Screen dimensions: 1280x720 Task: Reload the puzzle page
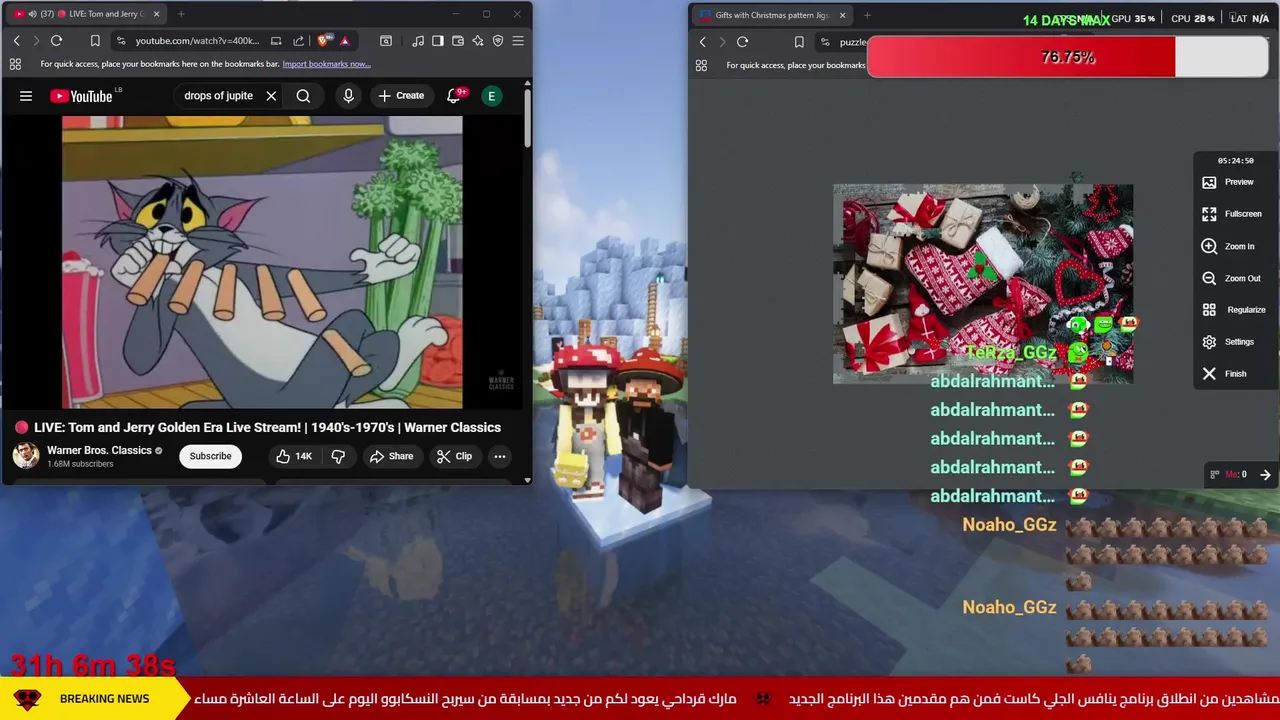coord(742,42)
